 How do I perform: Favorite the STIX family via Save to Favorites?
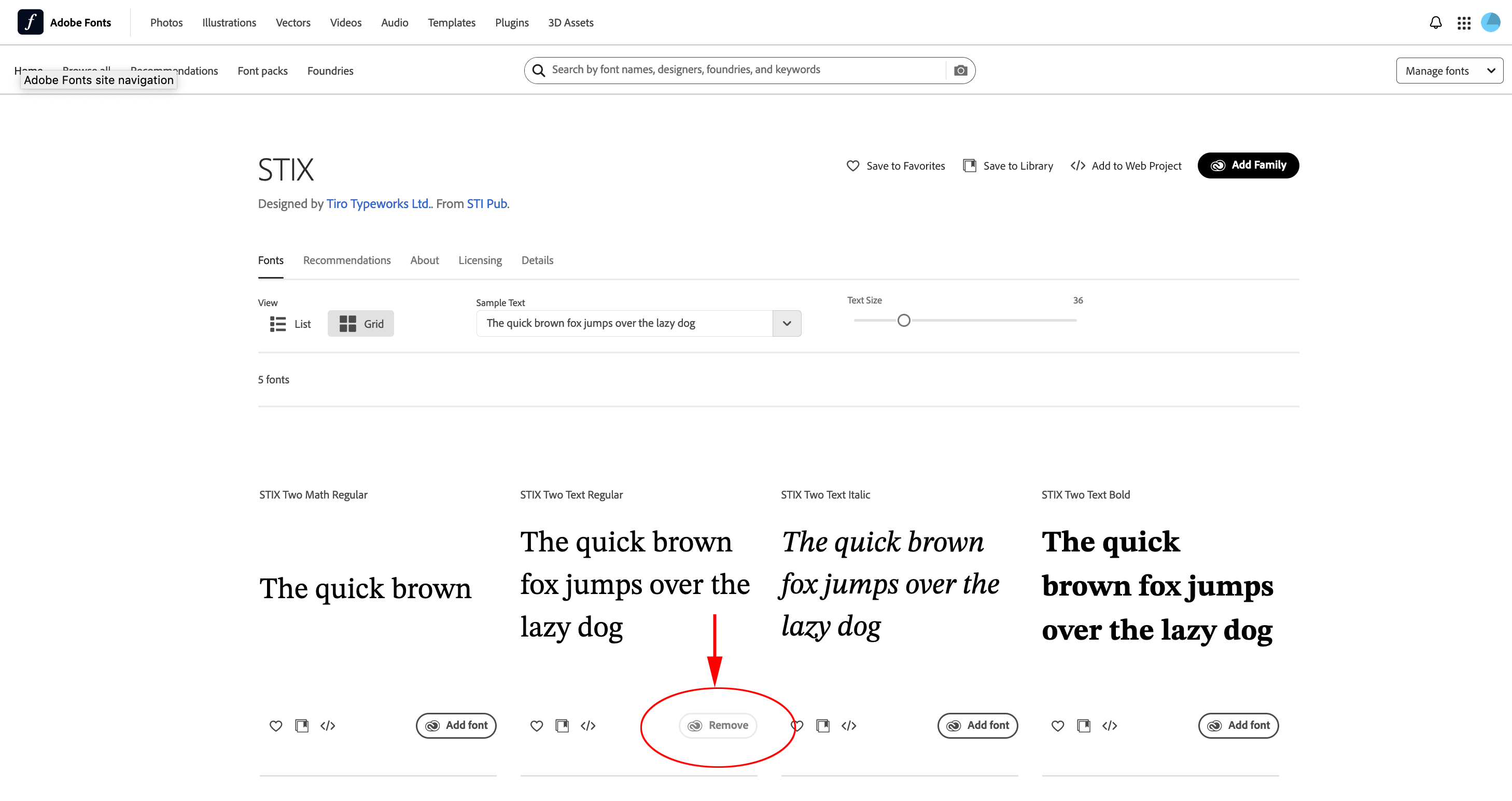click(895, 165)
